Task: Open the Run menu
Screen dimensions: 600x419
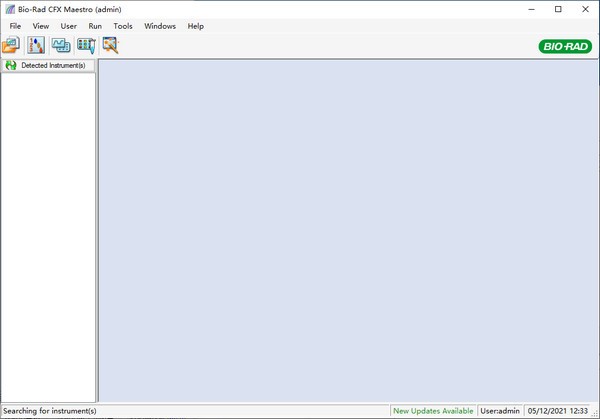Action: point(95,26)
